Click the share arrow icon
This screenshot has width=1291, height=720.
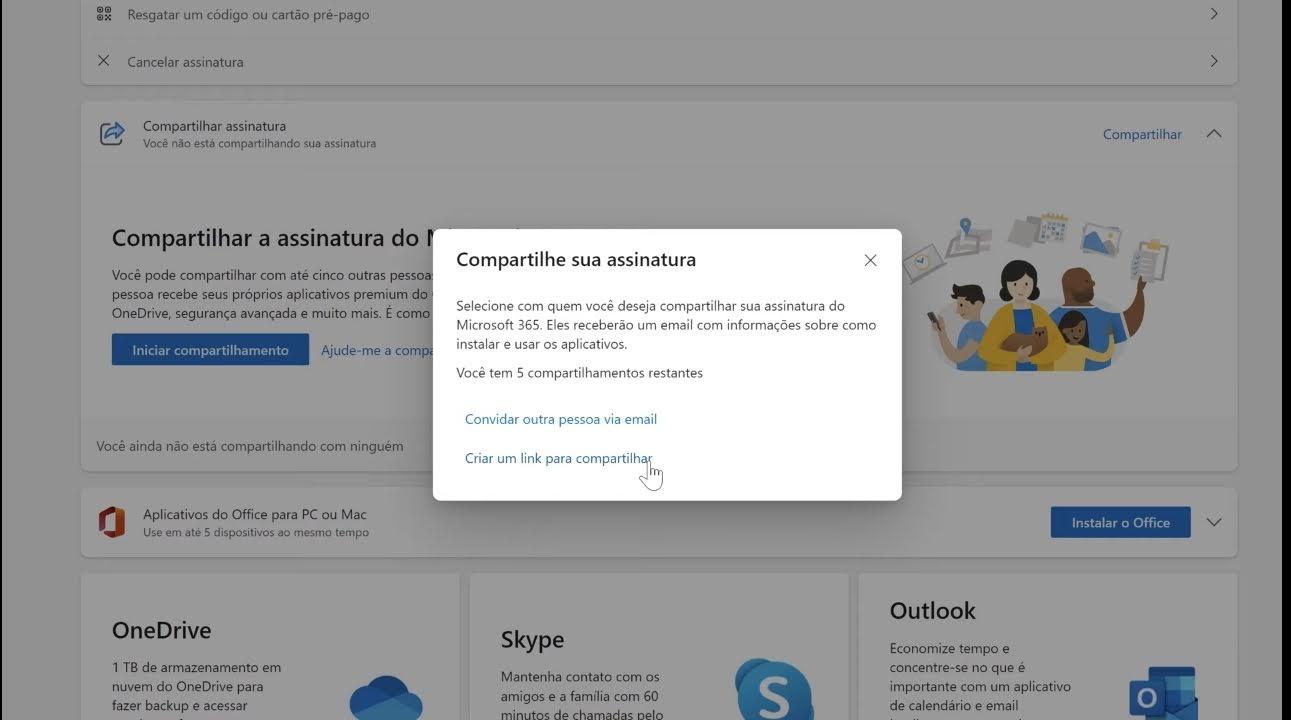tap(112, 133)
